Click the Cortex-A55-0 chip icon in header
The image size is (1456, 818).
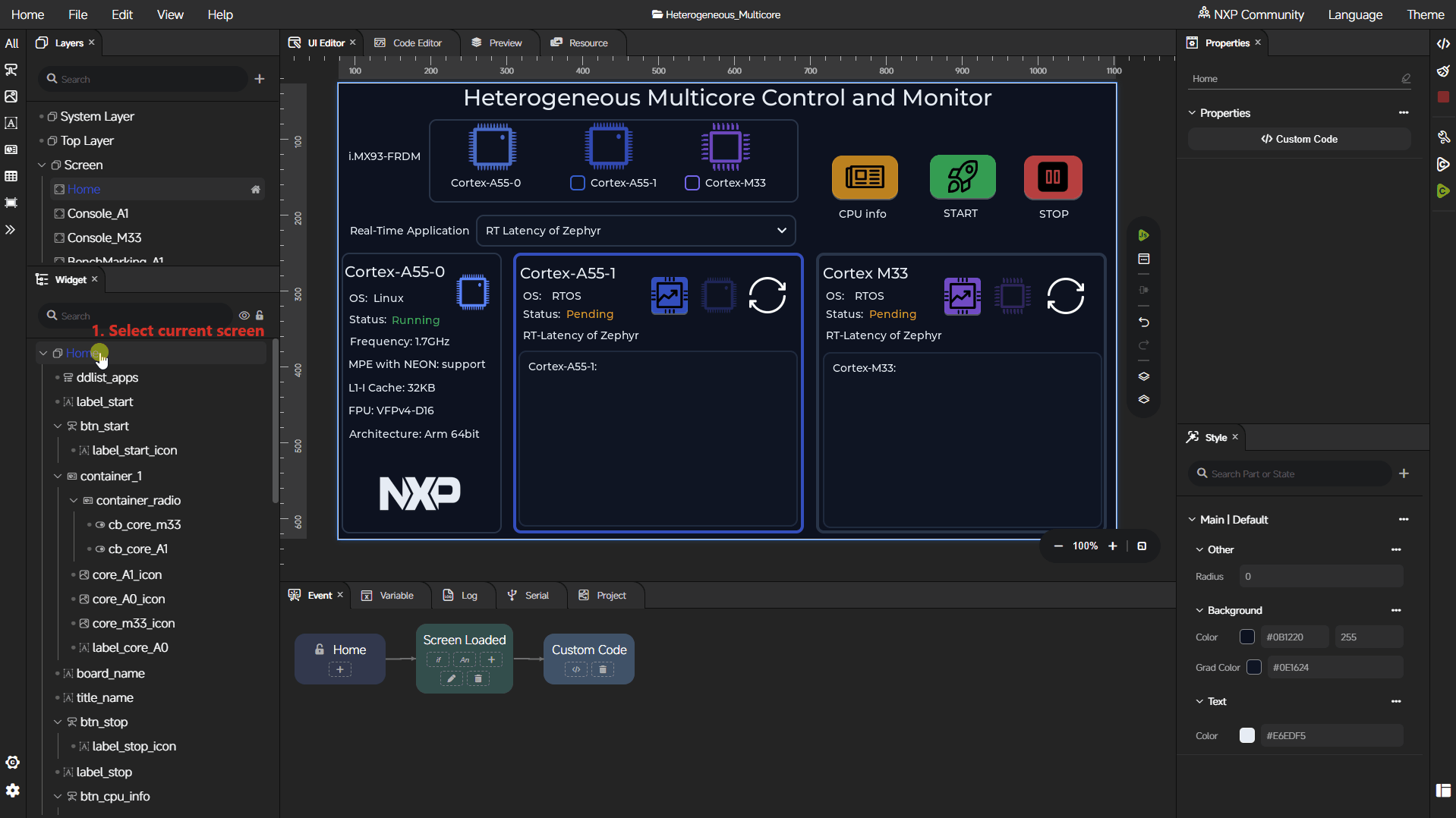pos(493,146)
